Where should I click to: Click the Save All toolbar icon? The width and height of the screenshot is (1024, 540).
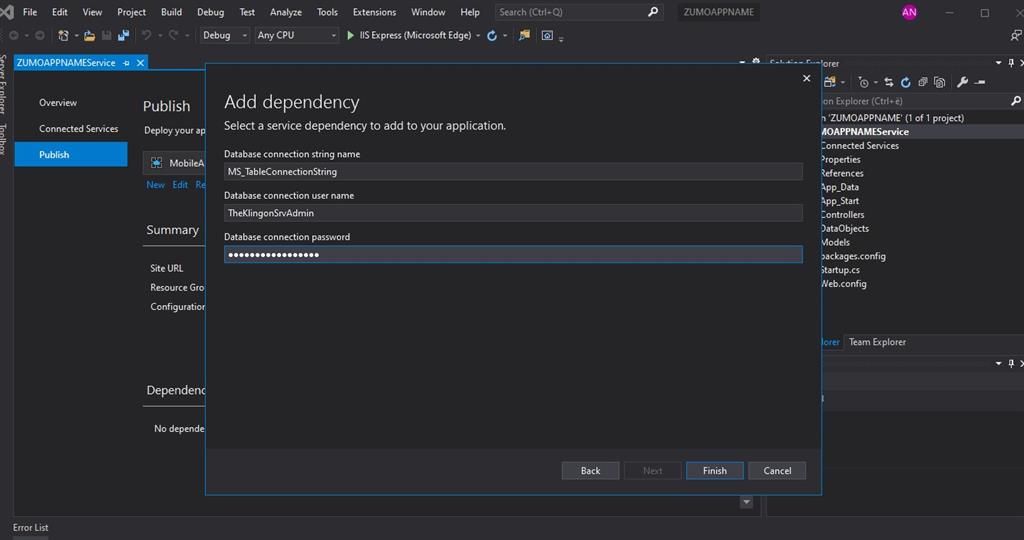point(123,35)
